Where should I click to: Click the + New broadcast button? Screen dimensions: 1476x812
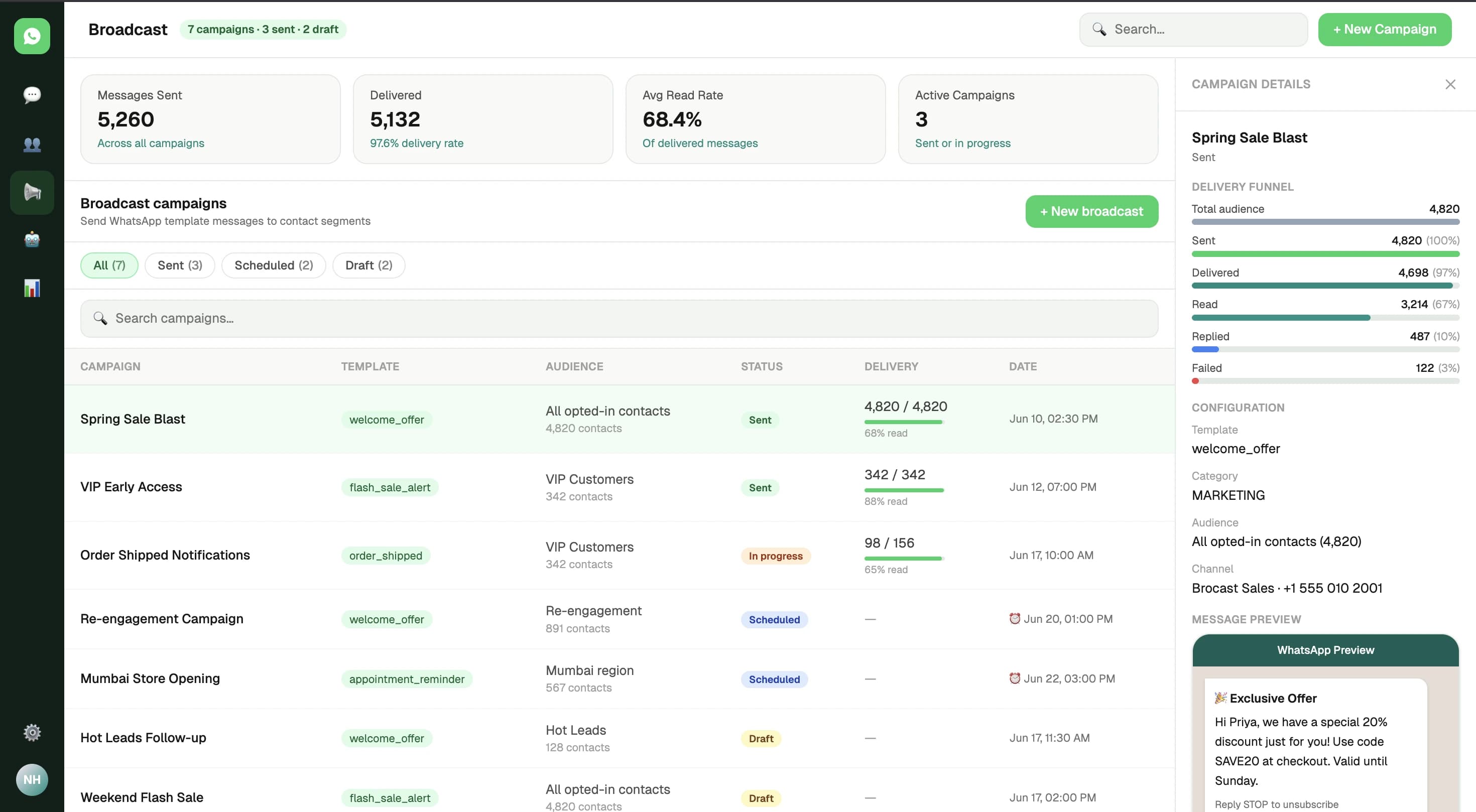click(1091, 211)
